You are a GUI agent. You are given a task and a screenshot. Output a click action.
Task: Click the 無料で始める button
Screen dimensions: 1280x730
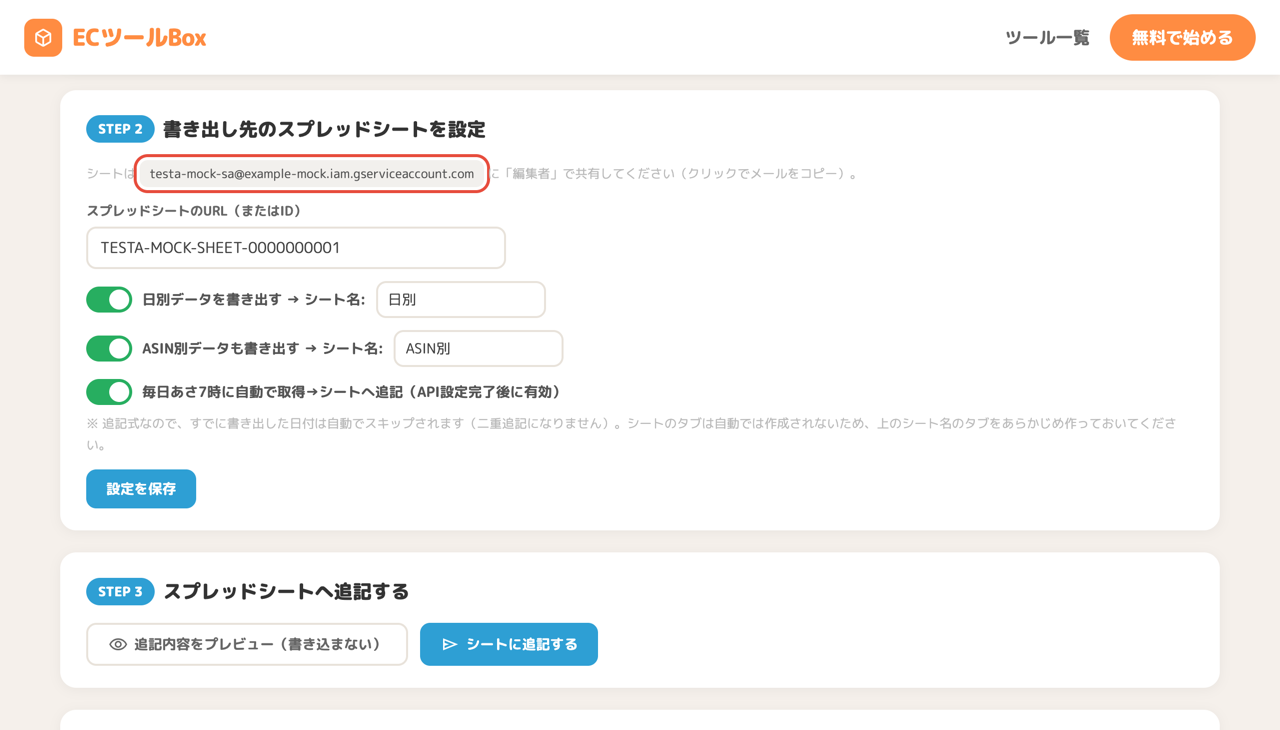pyautogui.click(x=1182, y=38)
